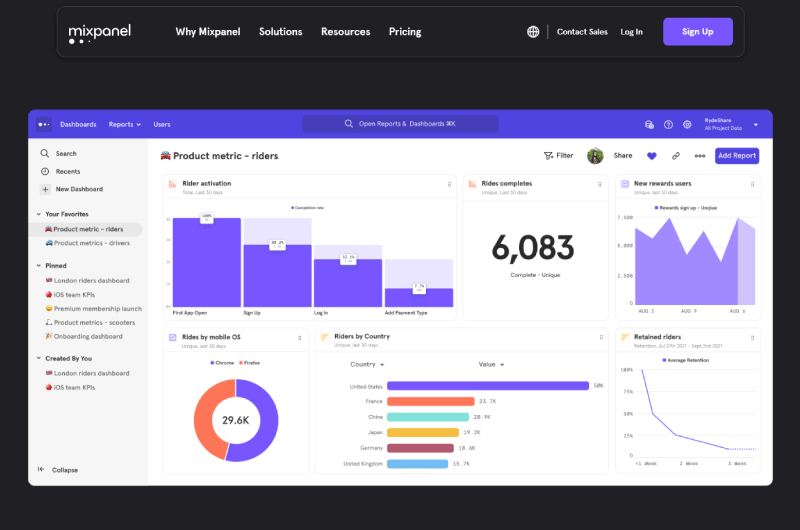Screen dimensions: 800x530
Task: Click the Rides by mobile OS report icon
Action: 172,337
